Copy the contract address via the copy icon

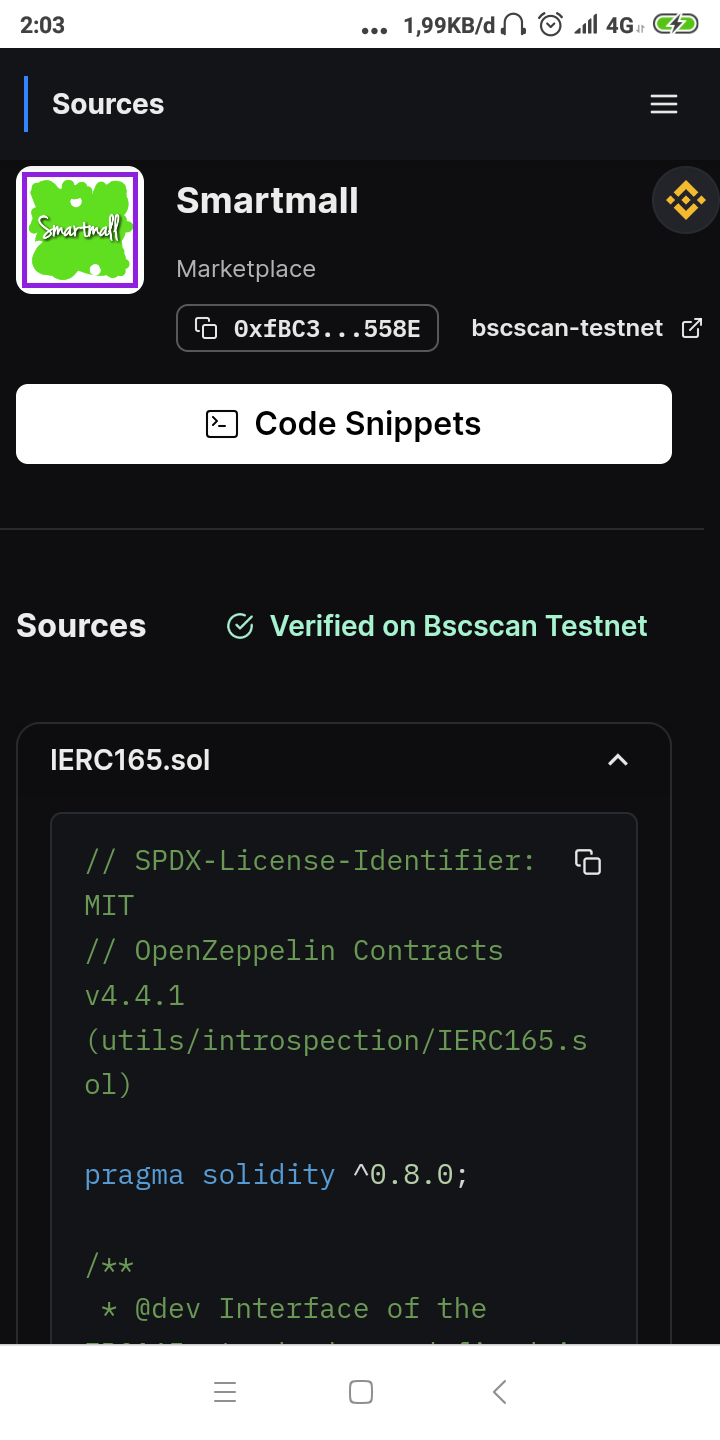[206, 328]
